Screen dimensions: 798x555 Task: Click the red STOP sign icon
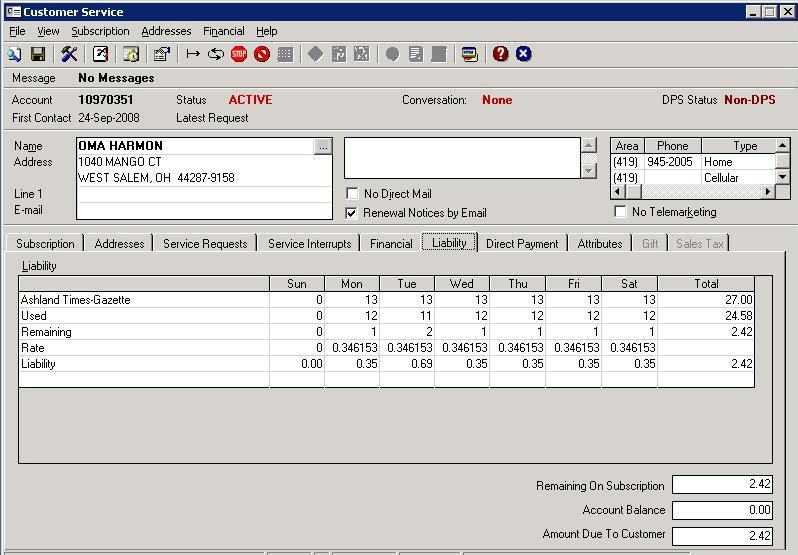click(239, 54)
